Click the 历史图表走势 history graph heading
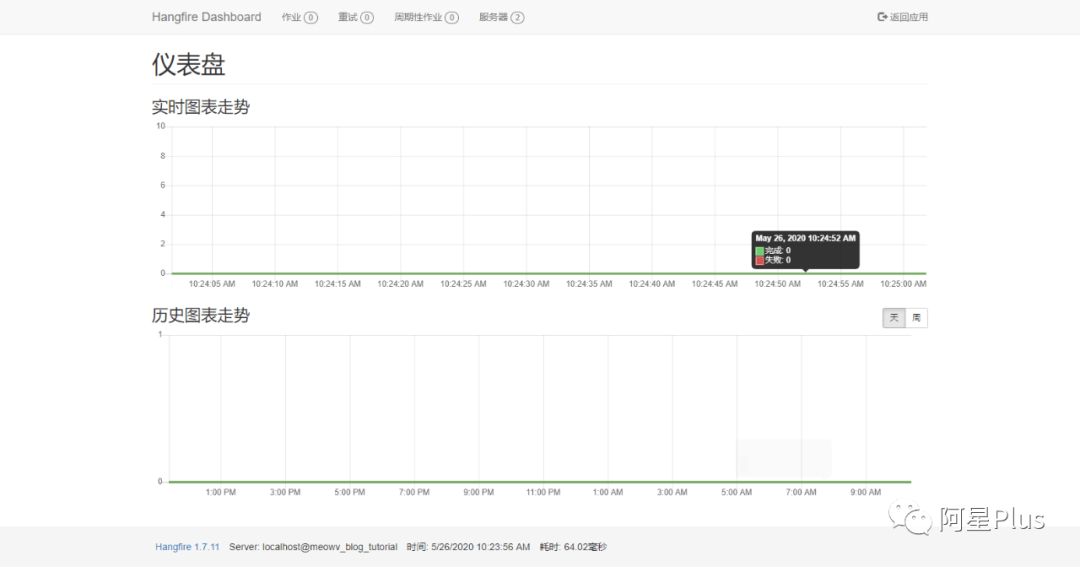Viewport: 1080px width, 567px height. pyautogui.click(x=200, y=316)
